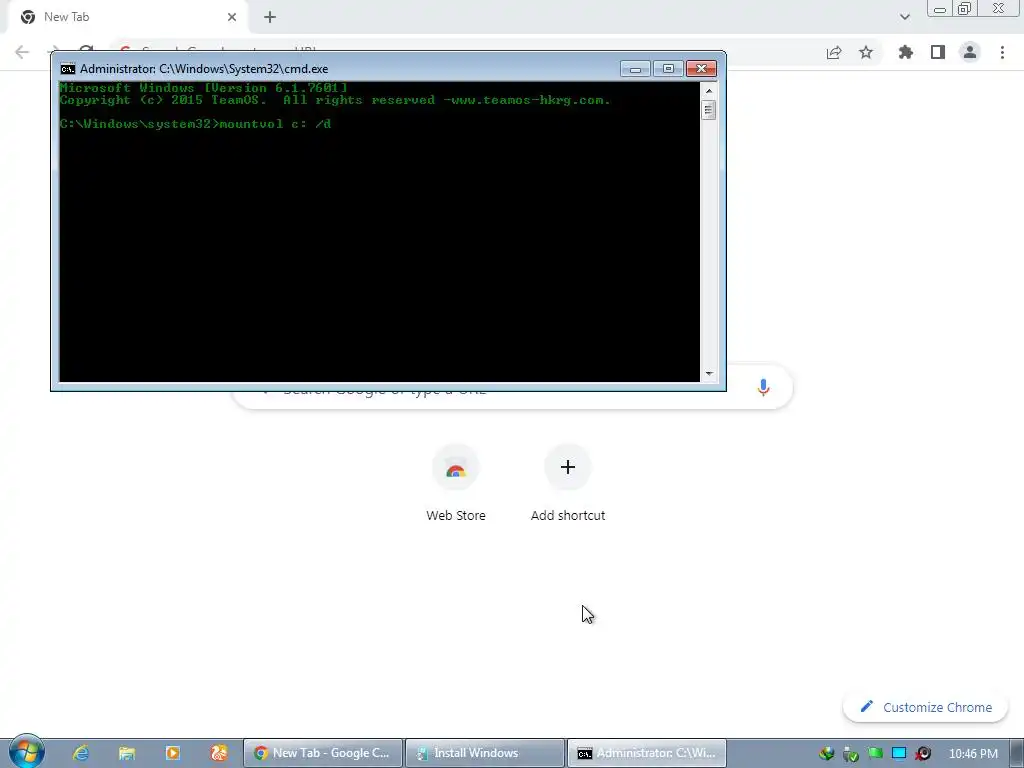1024x768 pixels.
Task: Open the Web Store shortcut
Action: coord(456,483)
